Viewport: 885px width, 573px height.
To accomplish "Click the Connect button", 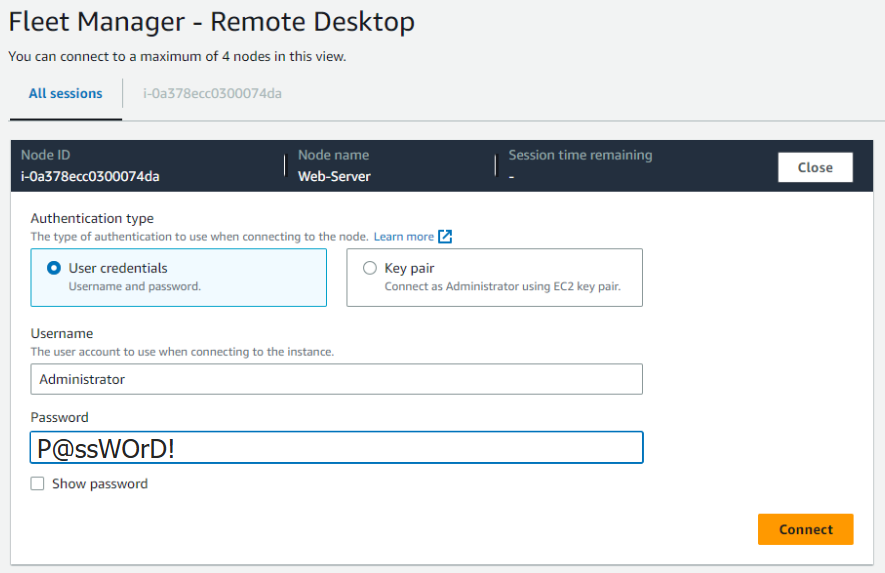I will 805,530.
